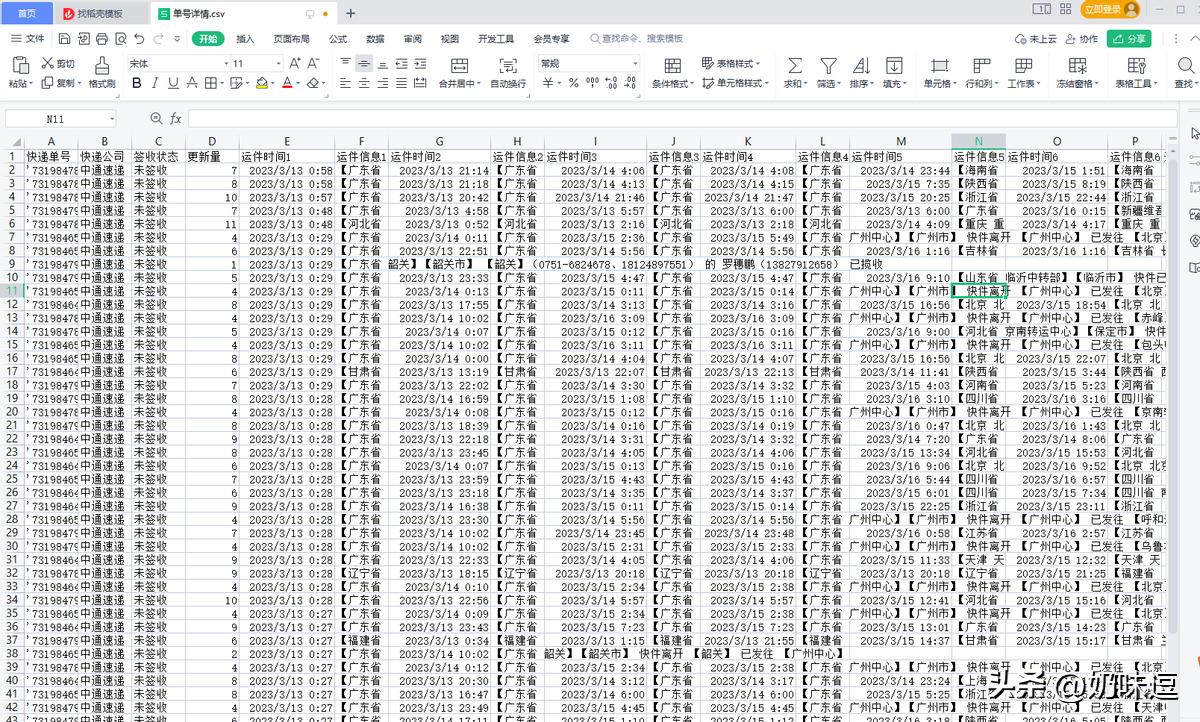Click the Format Painter (格式刷) icon
Viewport: 1200px width, 722px height.
(x=101, y=66)
